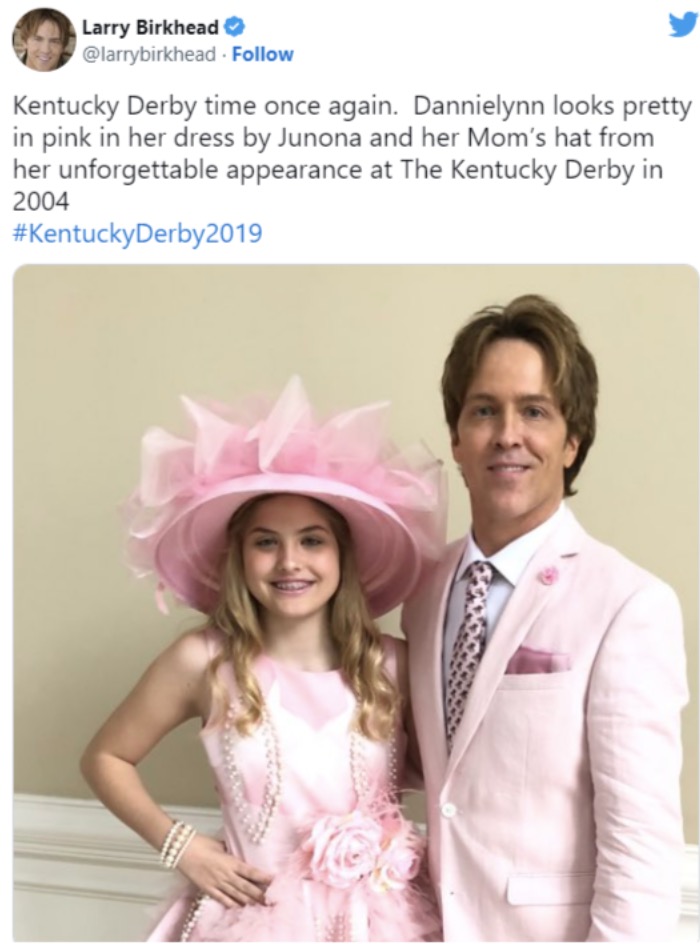The height and width of the screenshot is (944, 700).
Task: Follow the larrybirkhead account
Action: pyautogui.click(x=263, y=54)
